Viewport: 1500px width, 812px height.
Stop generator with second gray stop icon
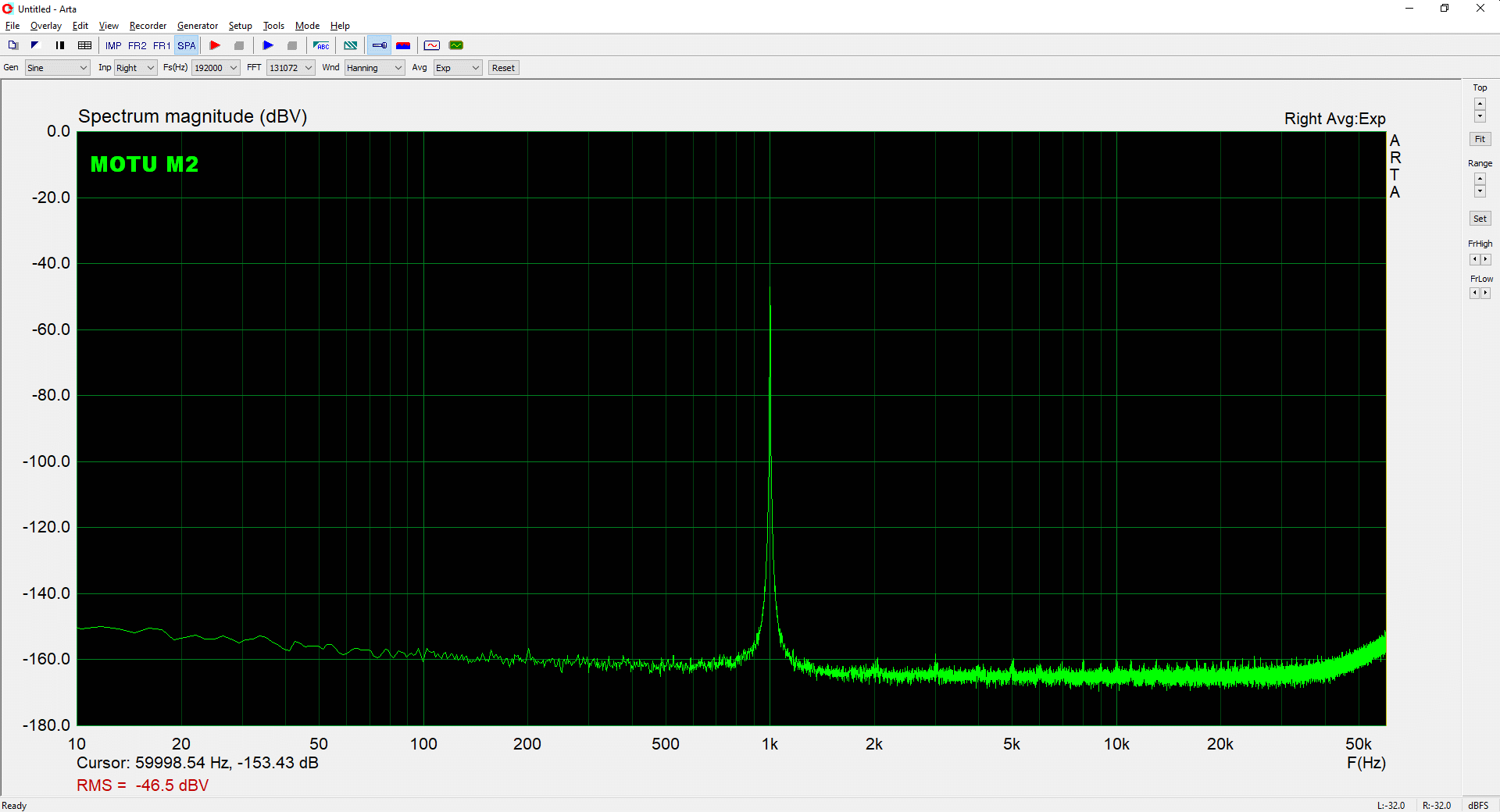tap(292, 45)
